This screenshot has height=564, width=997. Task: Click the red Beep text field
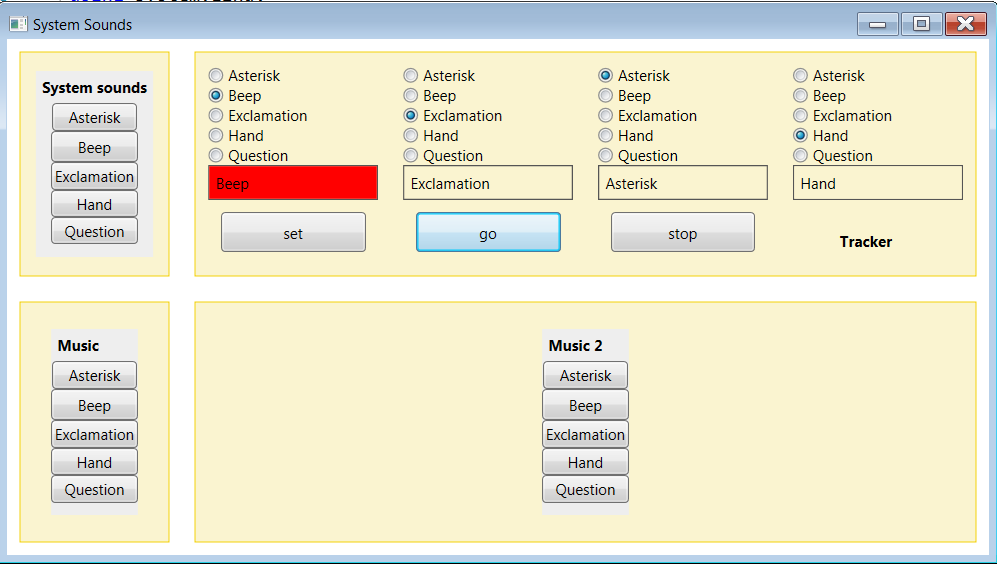coord(293,183)
